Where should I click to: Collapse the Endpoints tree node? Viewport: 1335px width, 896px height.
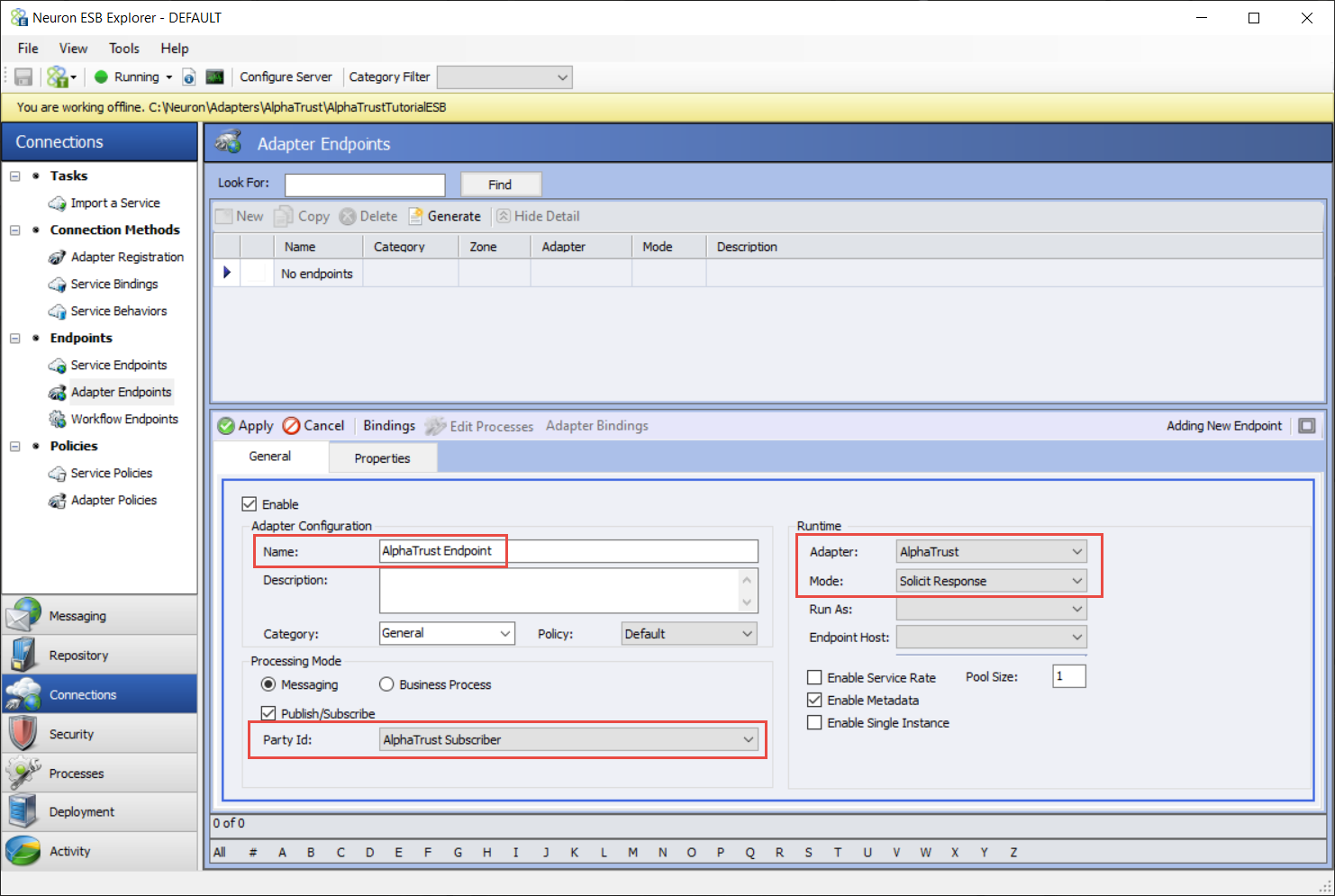point(14,339)
